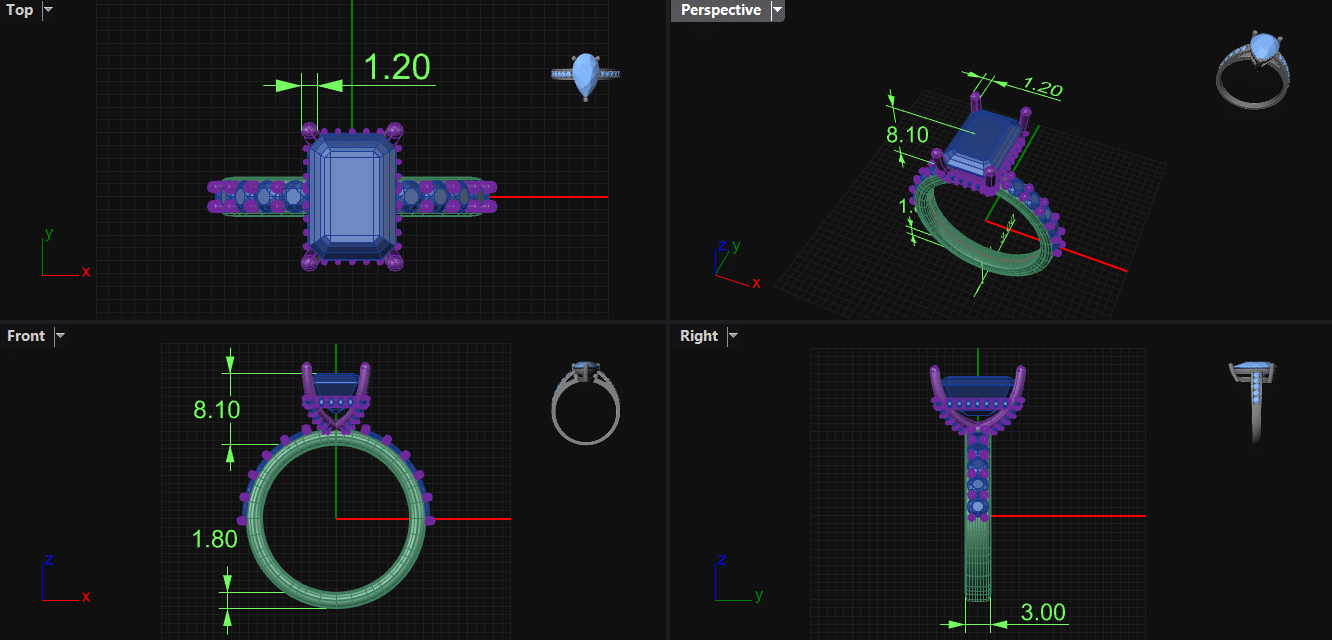Open the Top viewport dropdown arrow
This screenshot has width=1332, height=640.
pyautogui.click(x=48, y=10)
